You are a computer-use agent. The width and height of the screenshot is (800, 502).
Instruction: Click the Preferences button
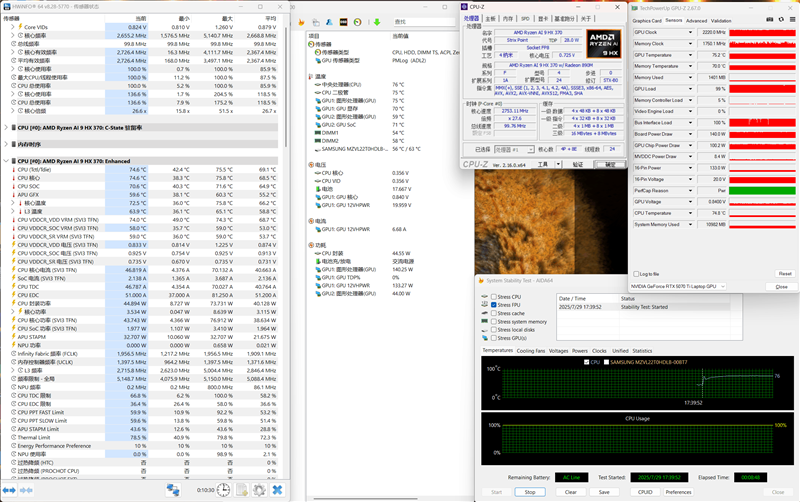click(x=678, y=492)
